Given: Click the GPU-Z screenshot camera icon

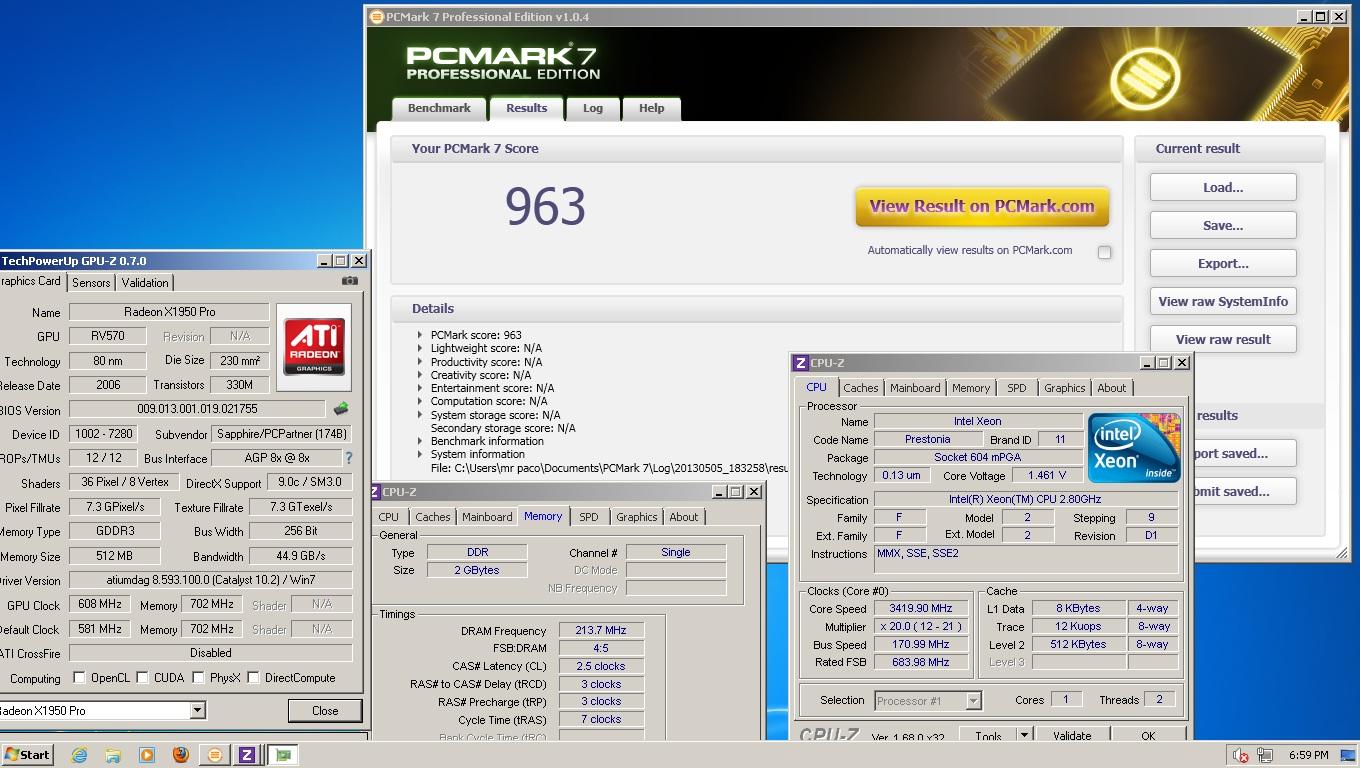Looking at the screenshot, I should point(349,281).
